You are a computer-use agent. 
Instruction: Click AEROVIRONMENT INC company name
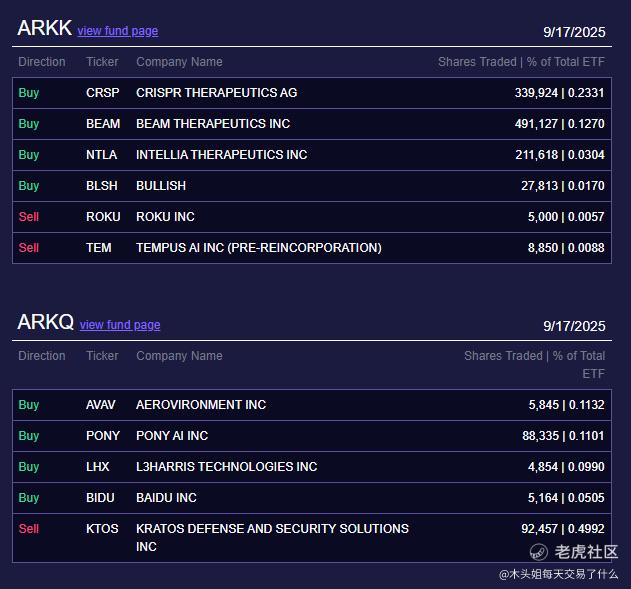point(201,405)
